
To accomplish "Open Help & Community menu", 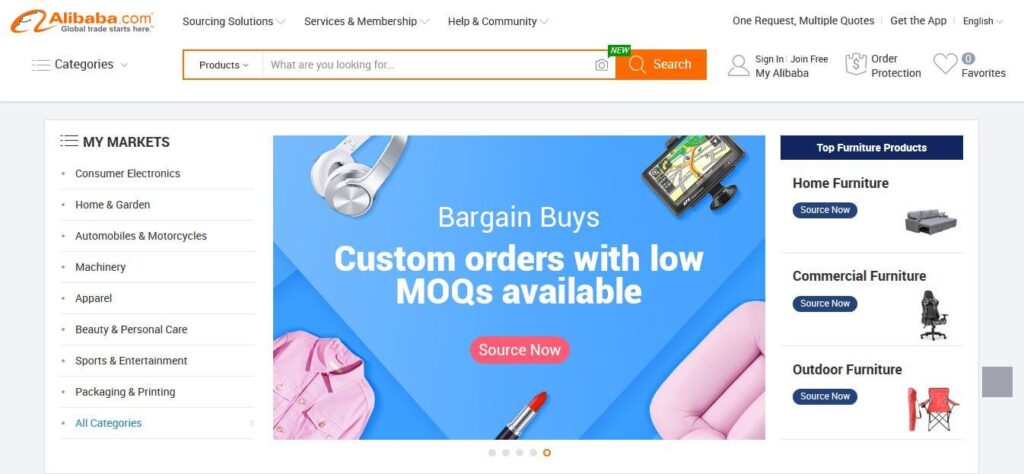I will [498, 22].
